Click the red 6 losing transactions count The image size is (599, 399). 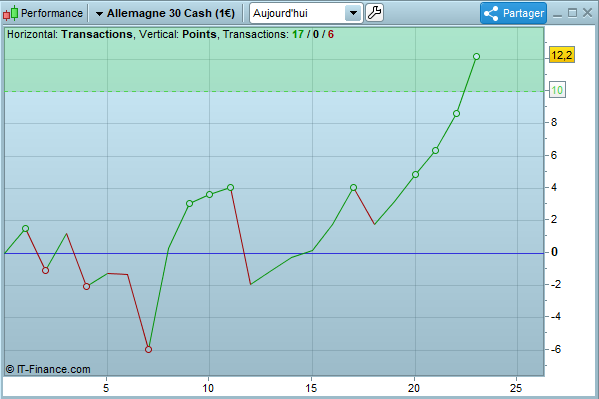331,34
